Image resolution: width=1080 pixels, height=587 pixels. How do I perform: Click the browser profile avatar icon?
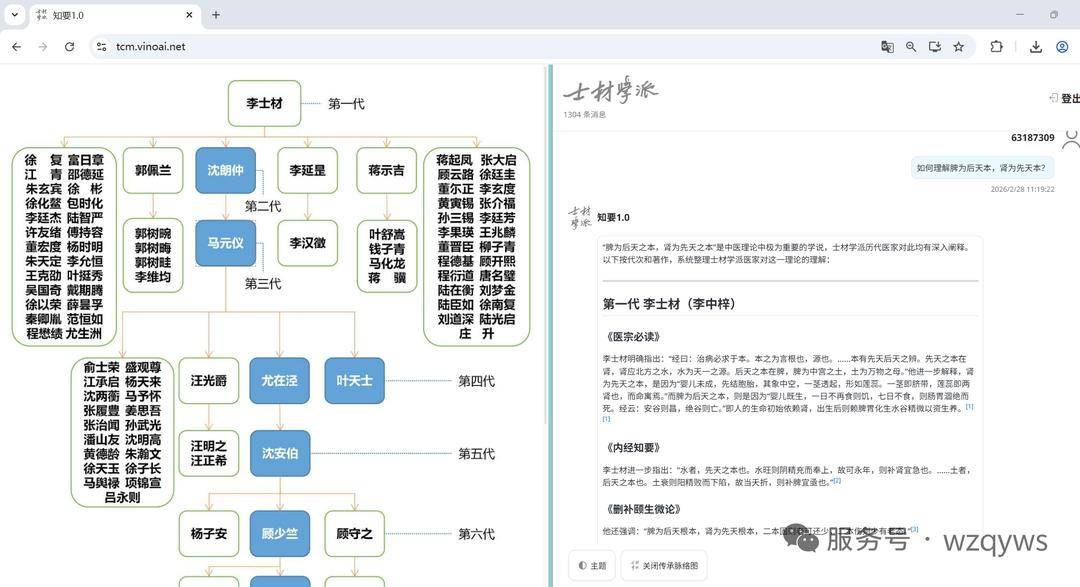click(1062, 47)
